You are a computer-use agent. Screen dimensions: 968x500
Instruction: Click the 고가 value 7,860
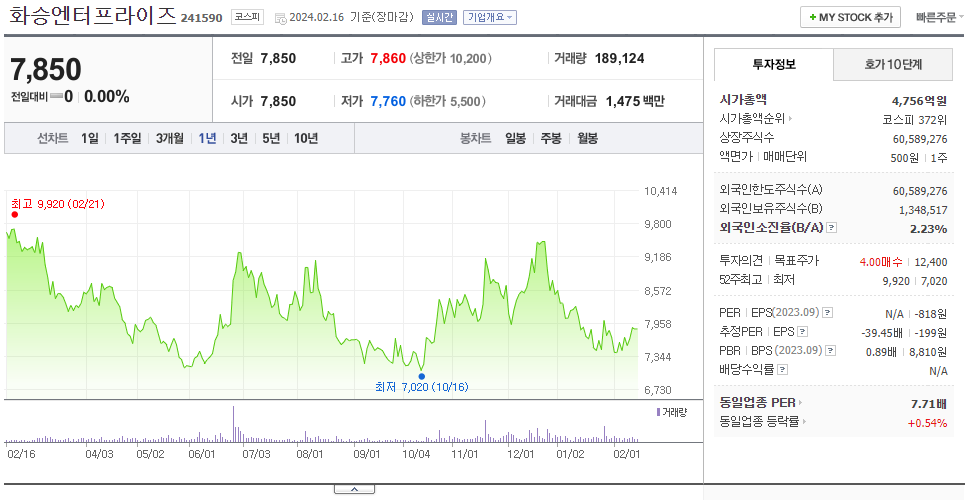tap(388, 59)
